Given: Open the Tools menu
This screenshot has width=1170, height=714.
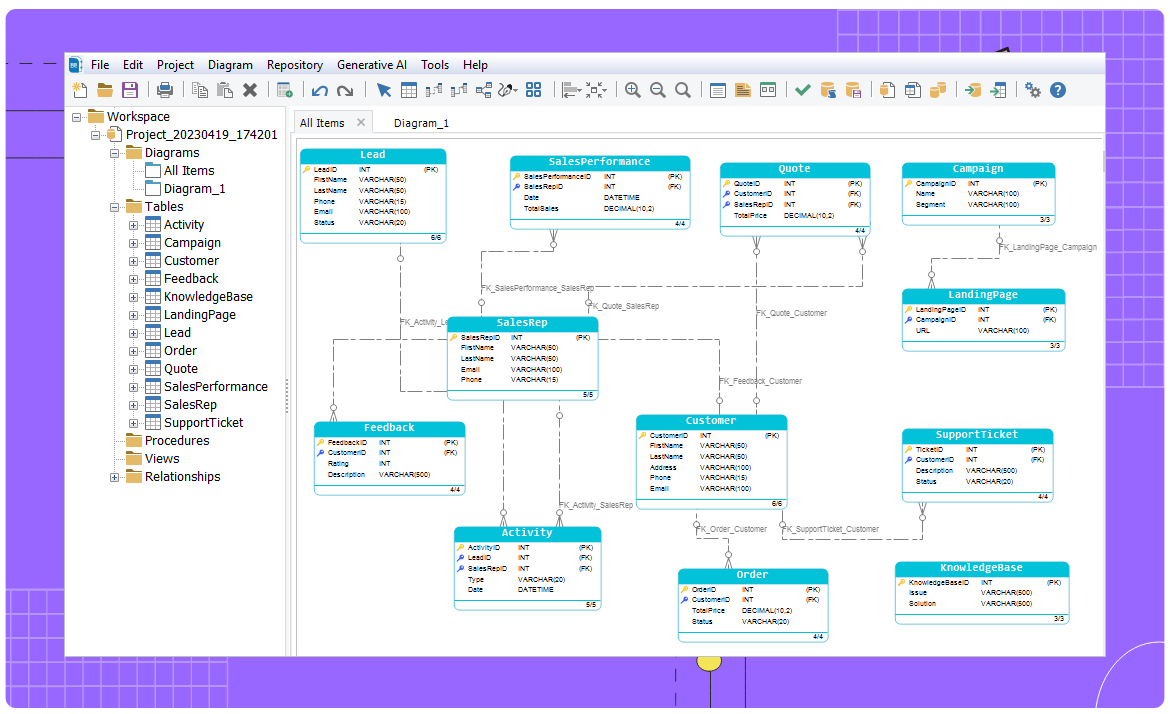Looking at the screenshot, I should [x=435, y=65].
